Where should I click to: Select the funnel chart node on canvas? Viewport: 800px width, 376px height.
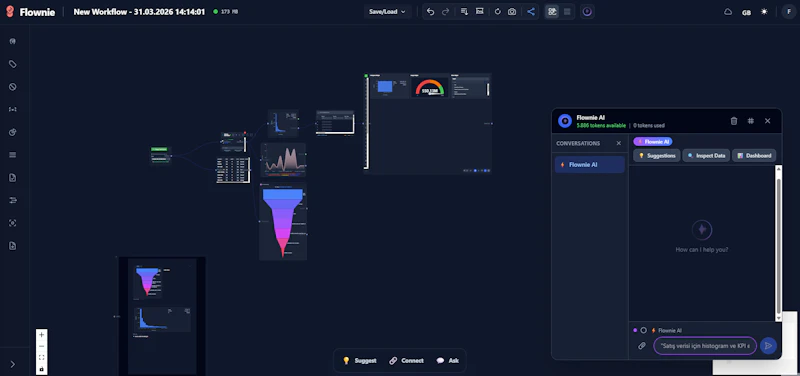(x=283, y=221)
